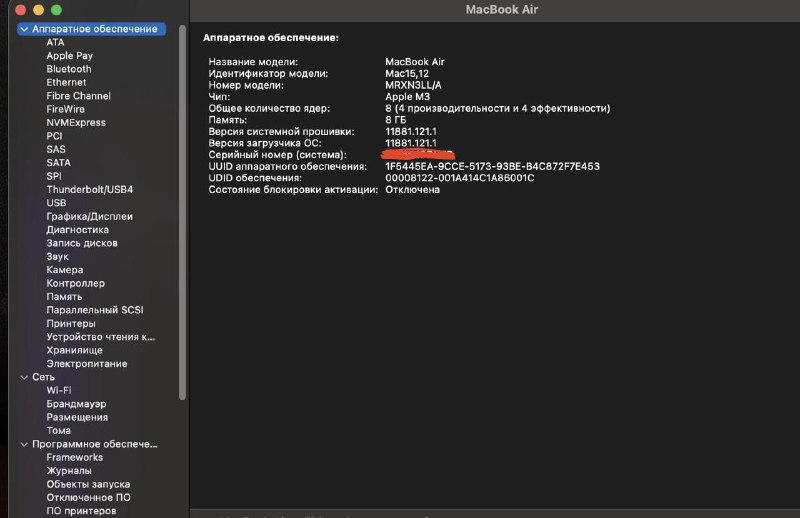
Task: Select ATA in the sidebar
Action: click(55, 42)
